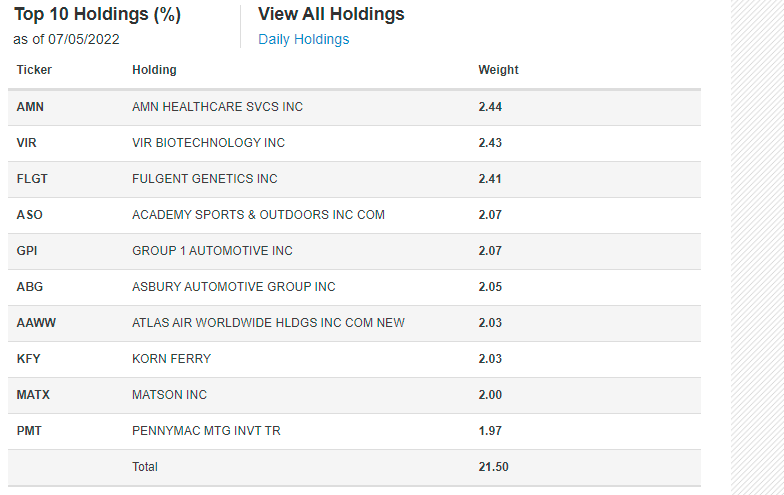Select ATLAS AIR WORLDWIDE HLDGS INC COM NEW
The width and height of the screenshot is (784, 495).
pyautogui.click(x=268, y=323)
